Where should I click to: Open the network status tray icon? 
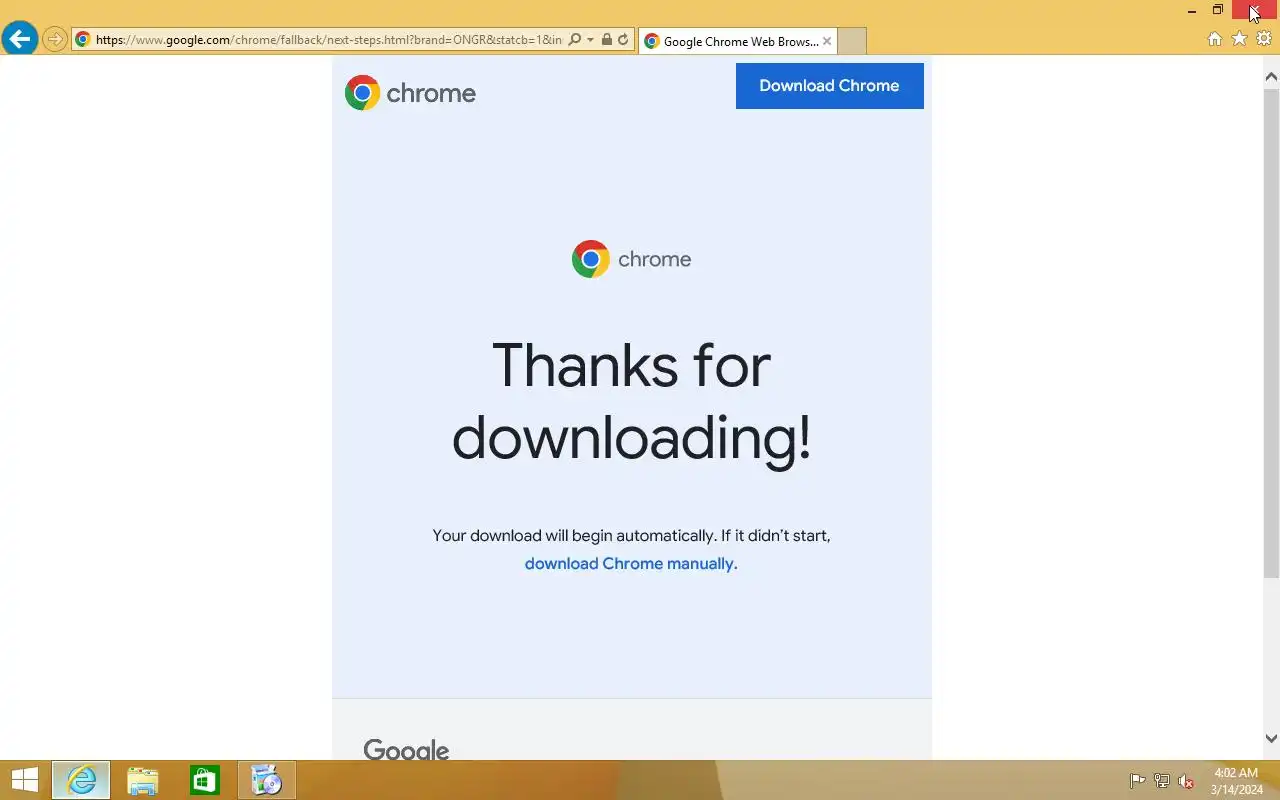[x=1162, y=781]
